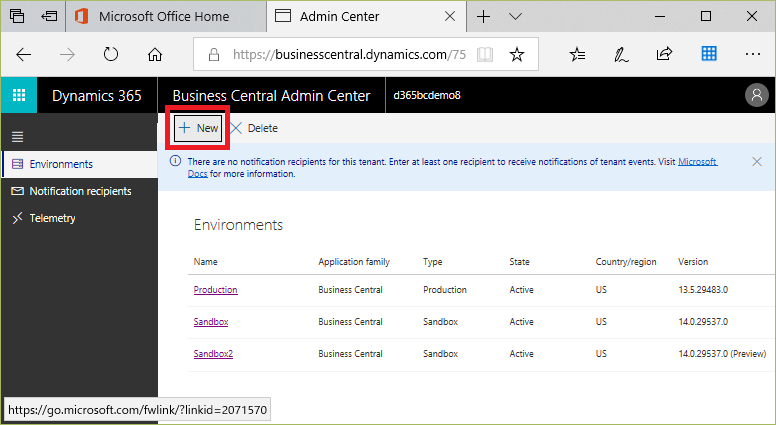
Task: Open Reading view book icon
Action: point(485,54)
